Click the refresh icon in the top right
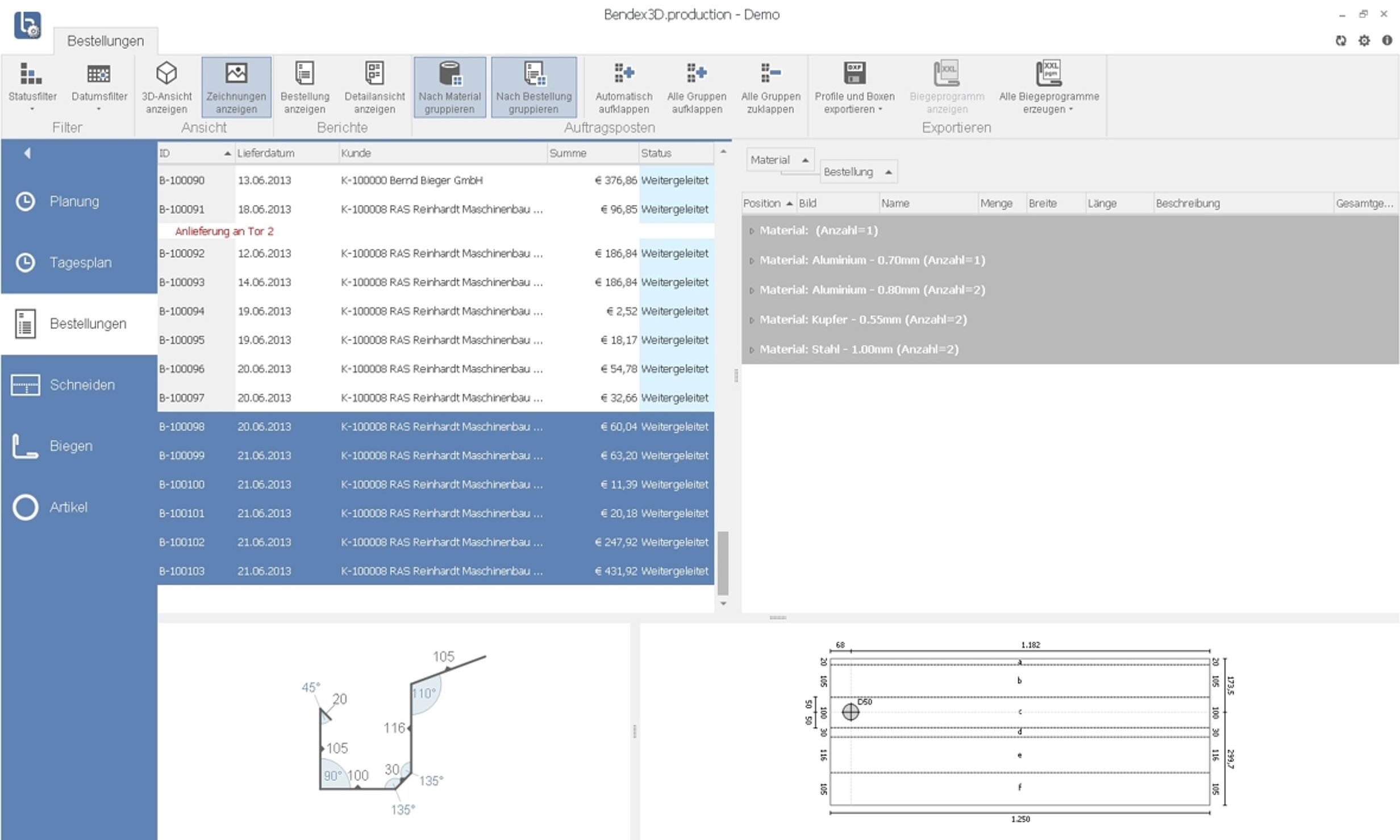Screen dimensions: 1400x840 tap(1341, 41)
